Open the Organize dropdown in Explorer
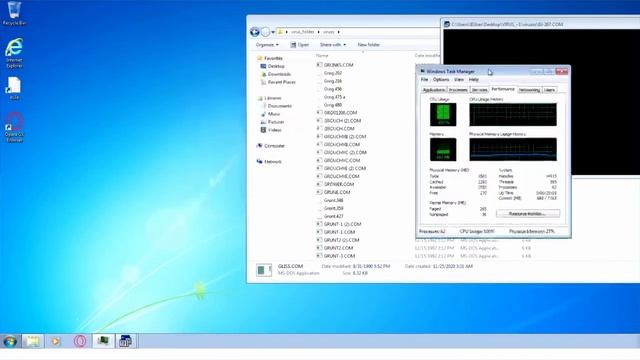 click(267, 45)
